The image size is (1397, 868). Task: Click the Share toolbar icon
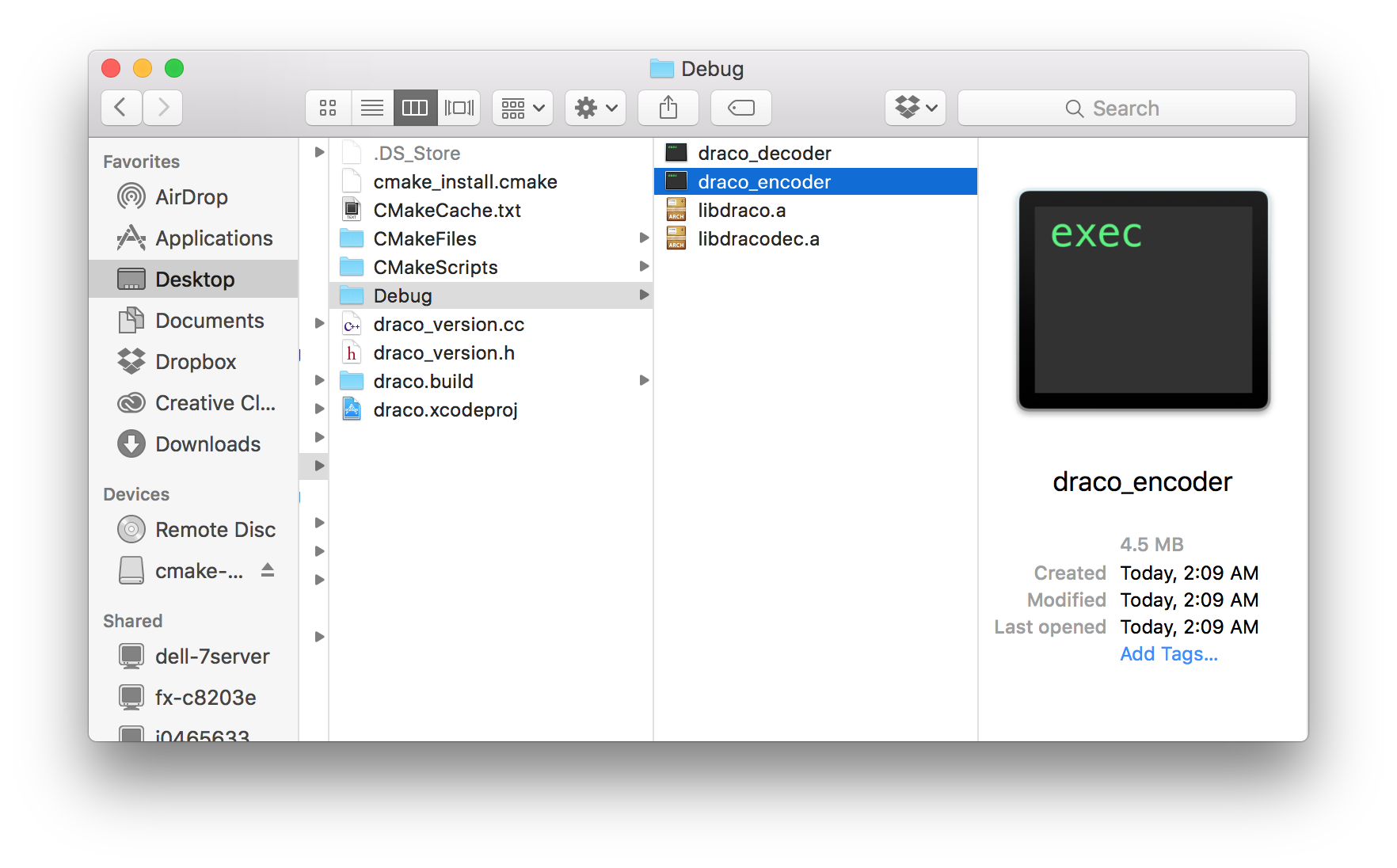(668, 108)
